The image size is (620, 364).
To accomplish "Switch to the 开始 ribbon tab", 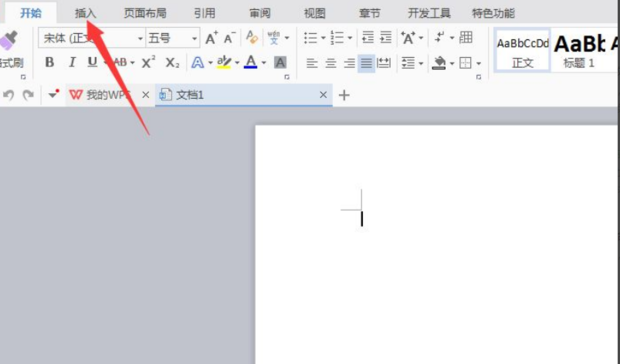I will point(31,13).
